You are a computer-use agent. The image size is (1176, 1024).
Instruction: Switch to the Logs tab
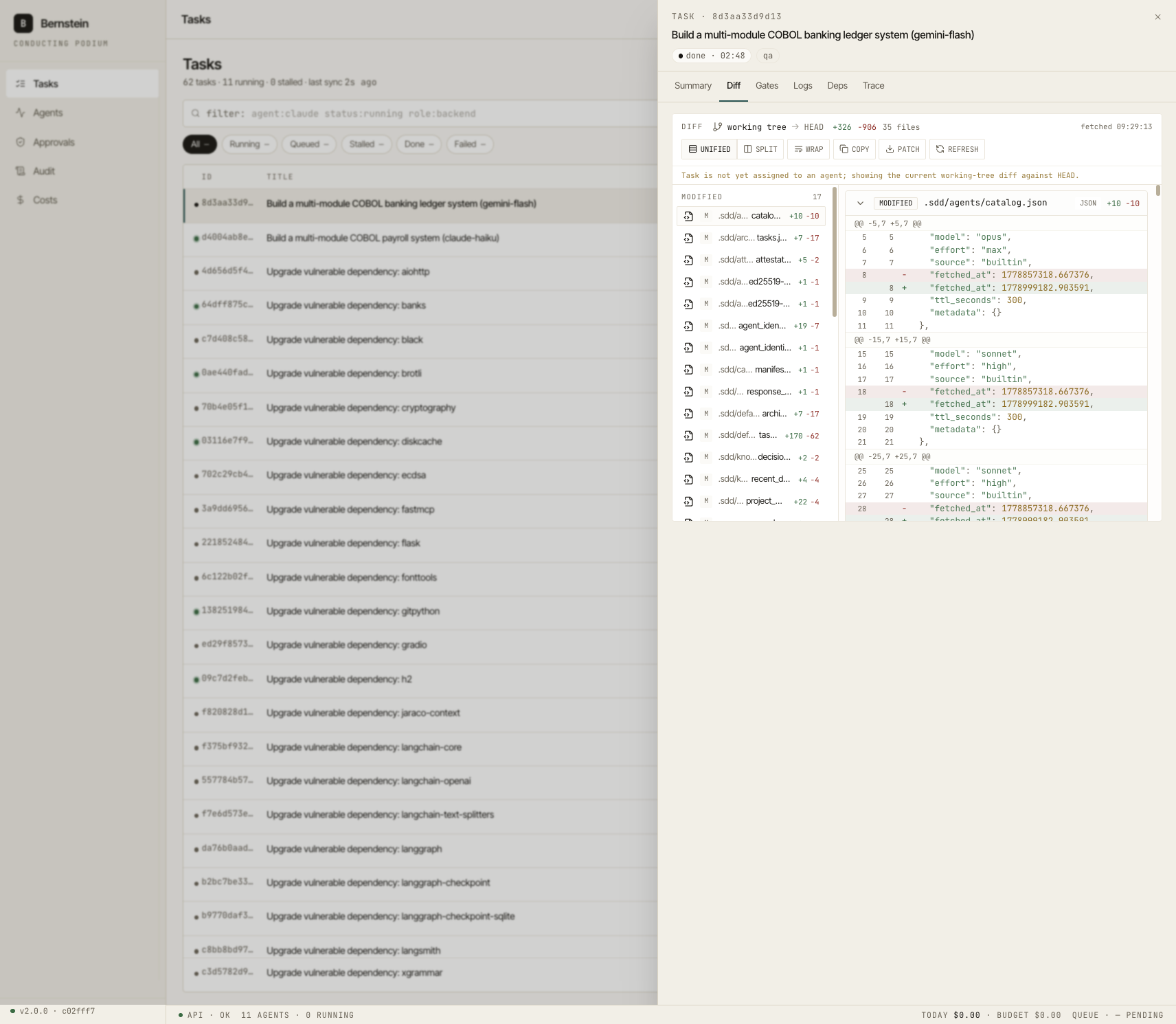tap(802, 86)
